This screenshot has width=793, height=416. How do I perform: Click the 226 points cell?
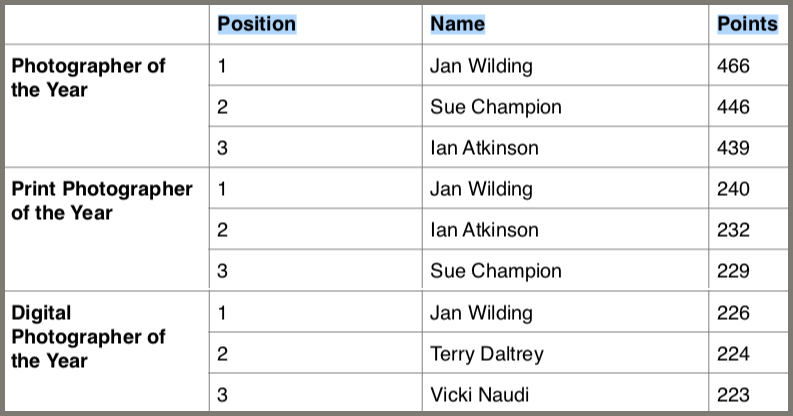[733, 313]
